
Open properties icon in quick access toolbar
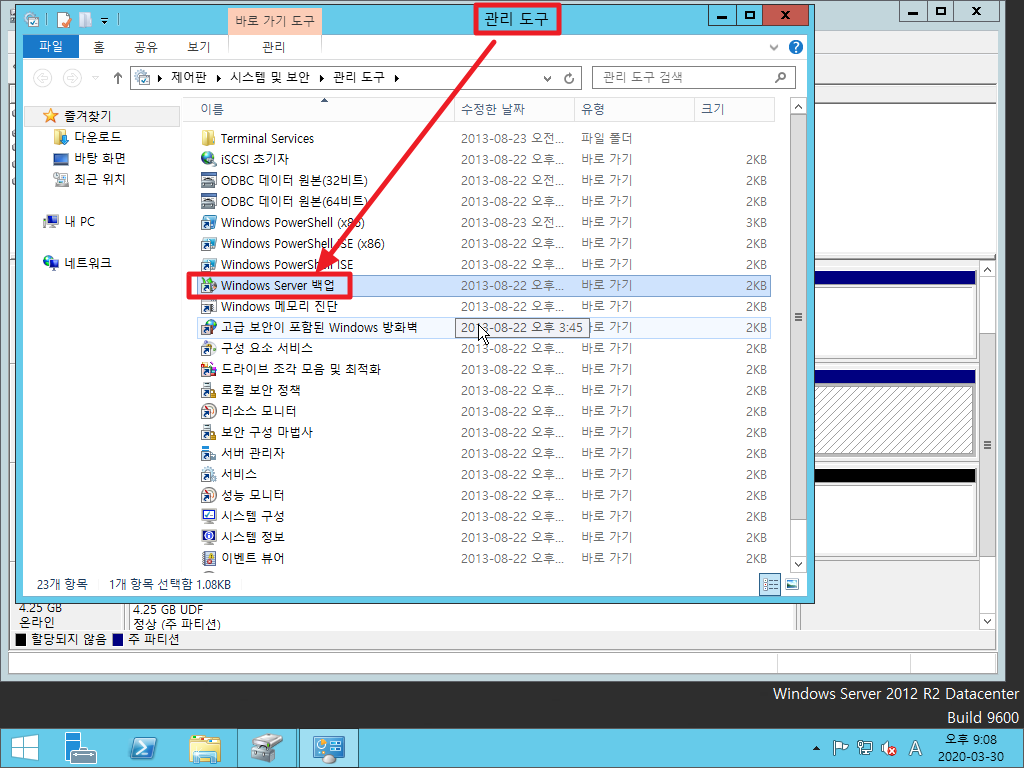tap(63, 20)
